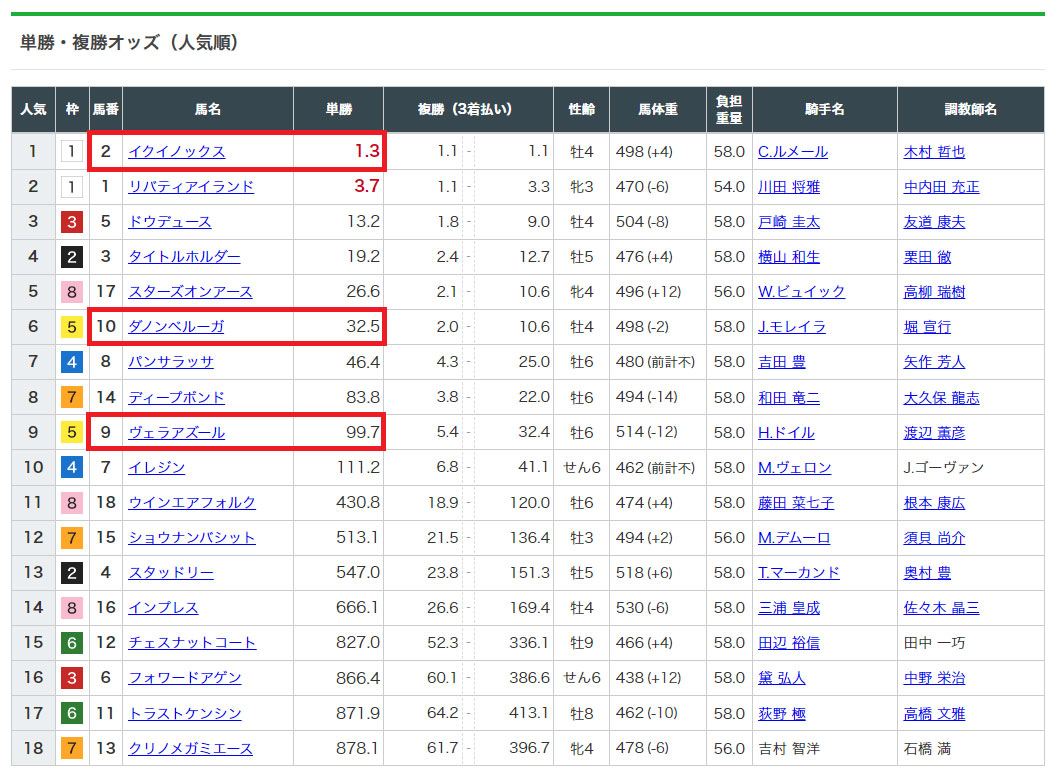Click the ダノンベルーガ horse name
The image size is (1058, 774).
tap(176, 327)
